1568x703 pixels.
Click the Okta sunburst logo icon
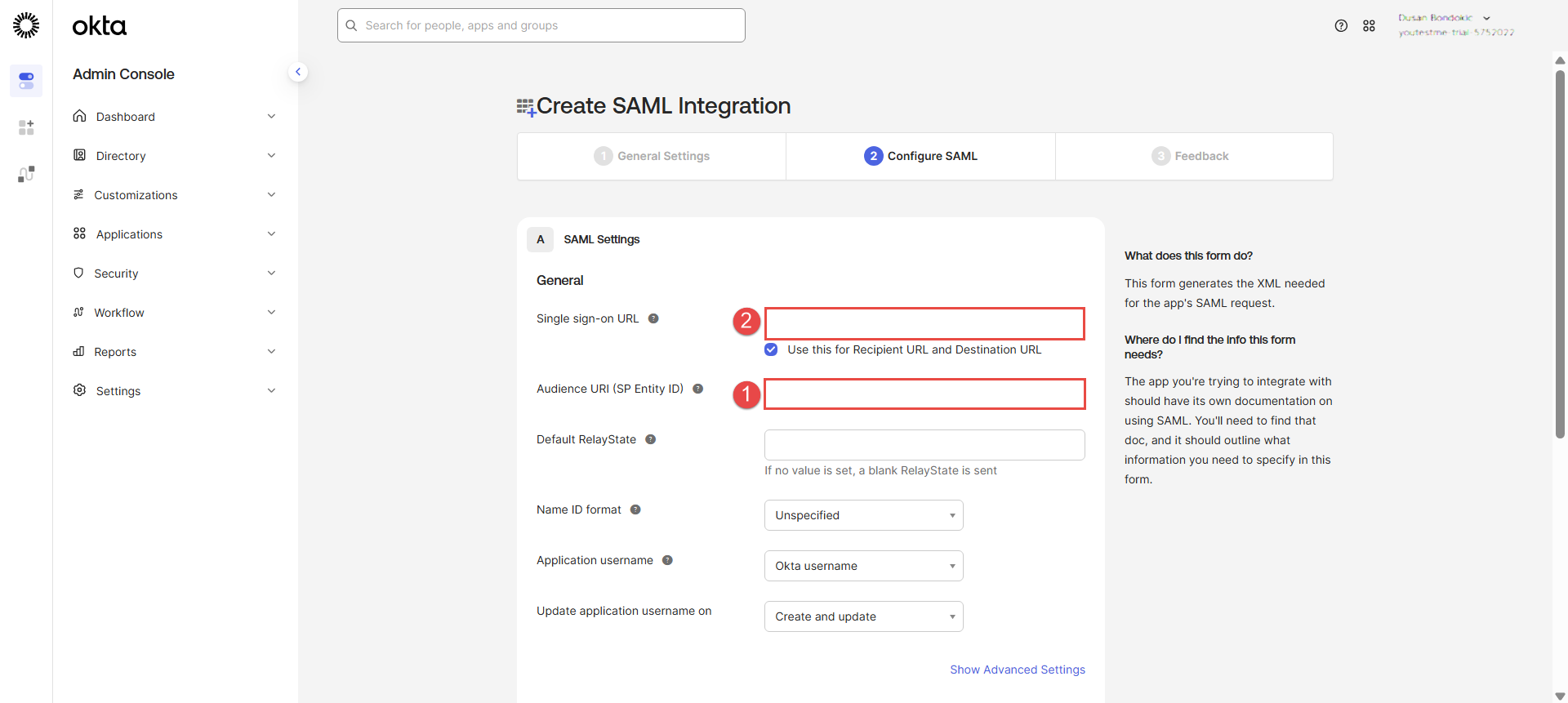tap(26, 25)
